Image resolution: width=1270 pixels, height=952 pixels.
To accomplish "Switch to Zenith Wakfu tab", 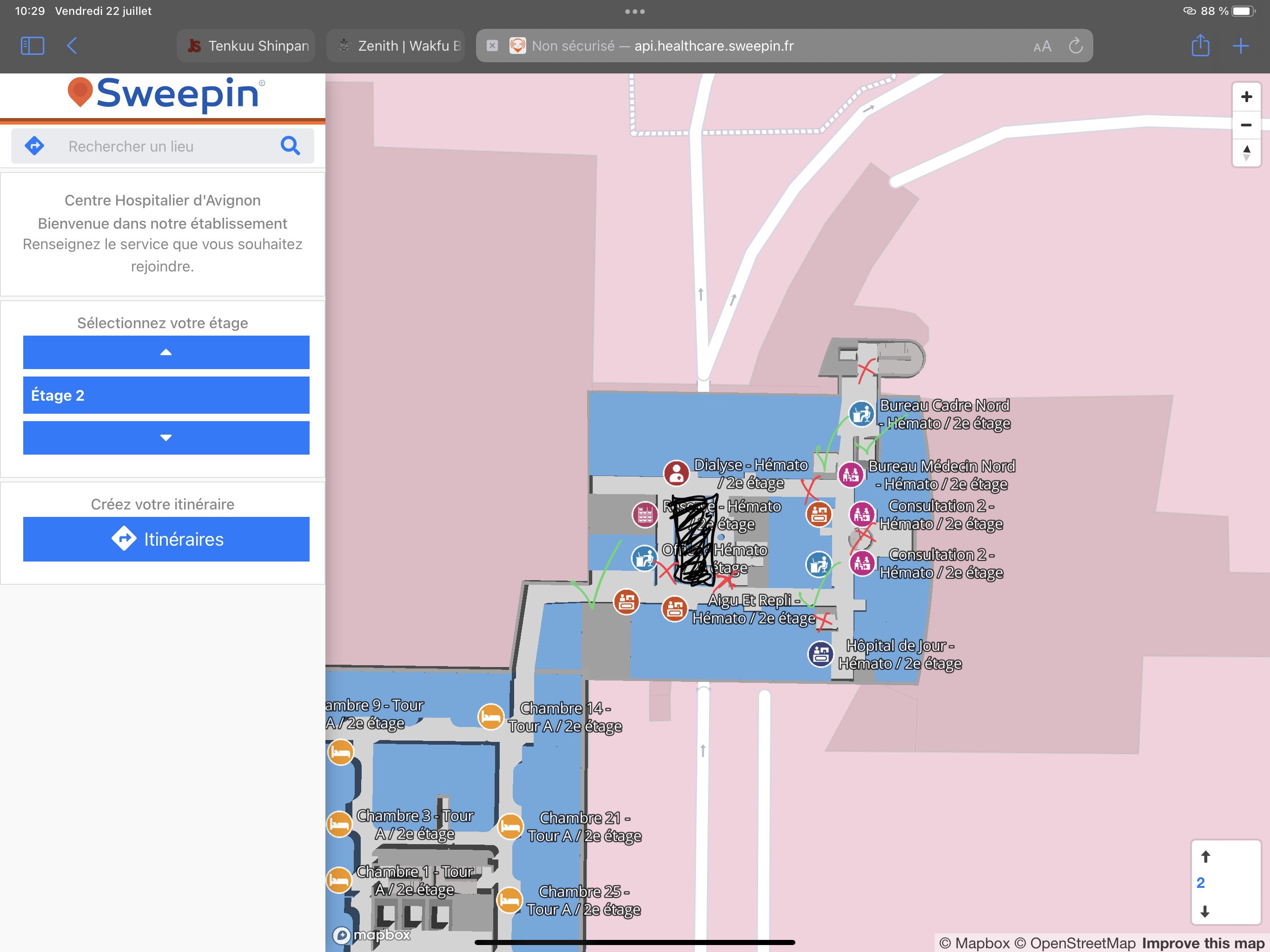I will (396, 46).
